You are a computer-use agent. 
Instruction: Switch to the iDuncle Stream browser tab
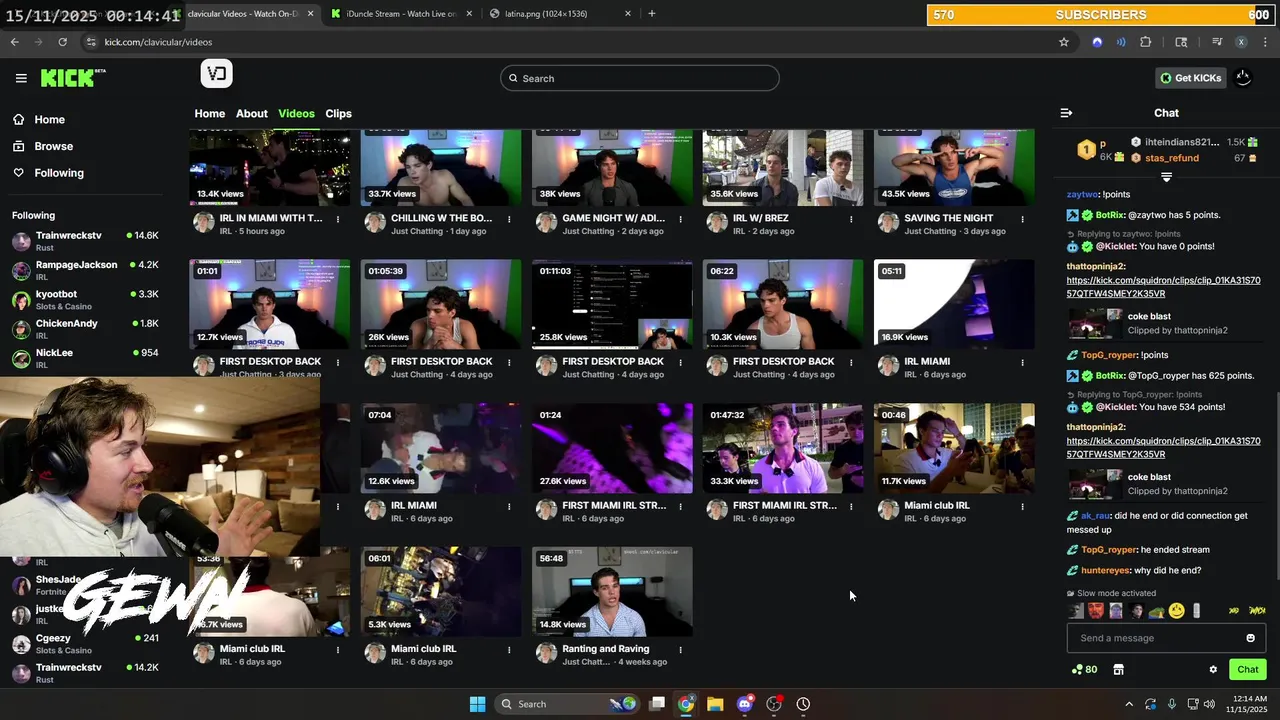401,13
